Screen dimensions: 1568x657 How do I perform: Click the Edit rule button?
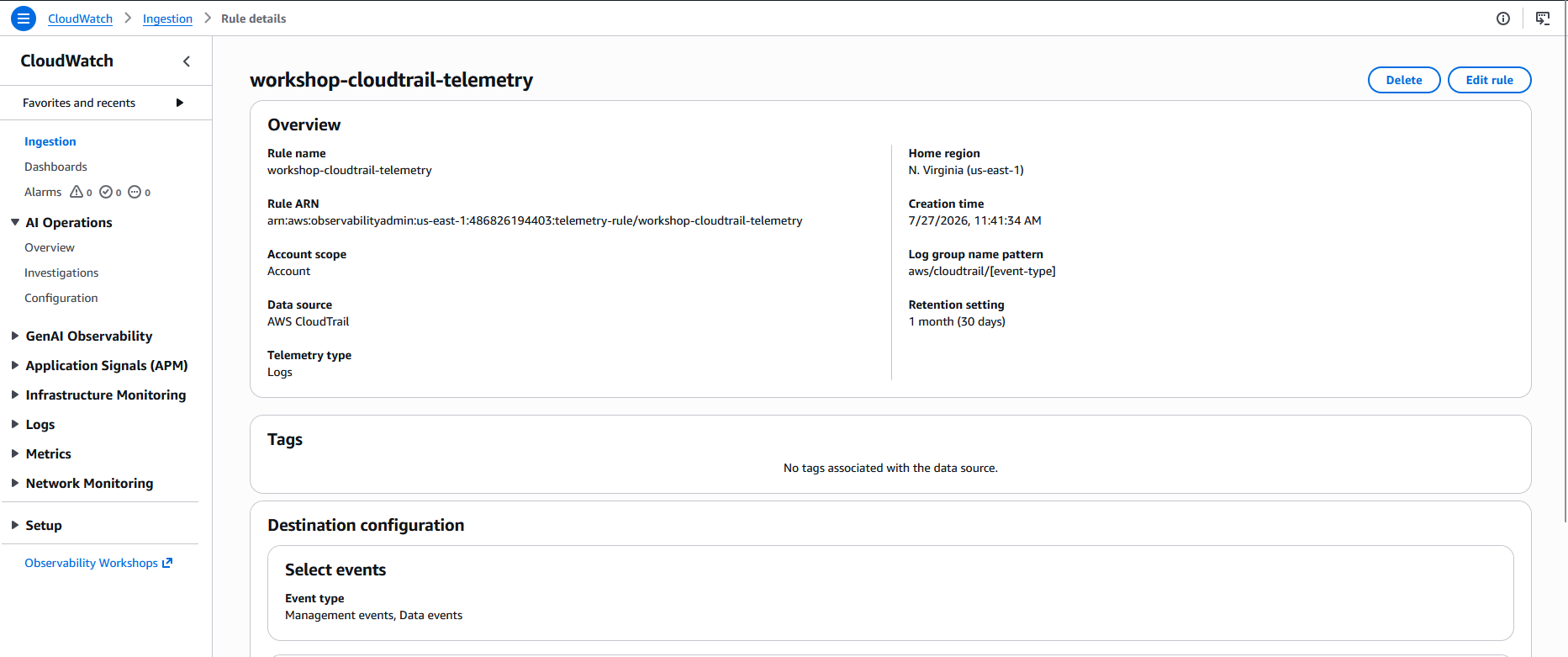[1490, 80]
